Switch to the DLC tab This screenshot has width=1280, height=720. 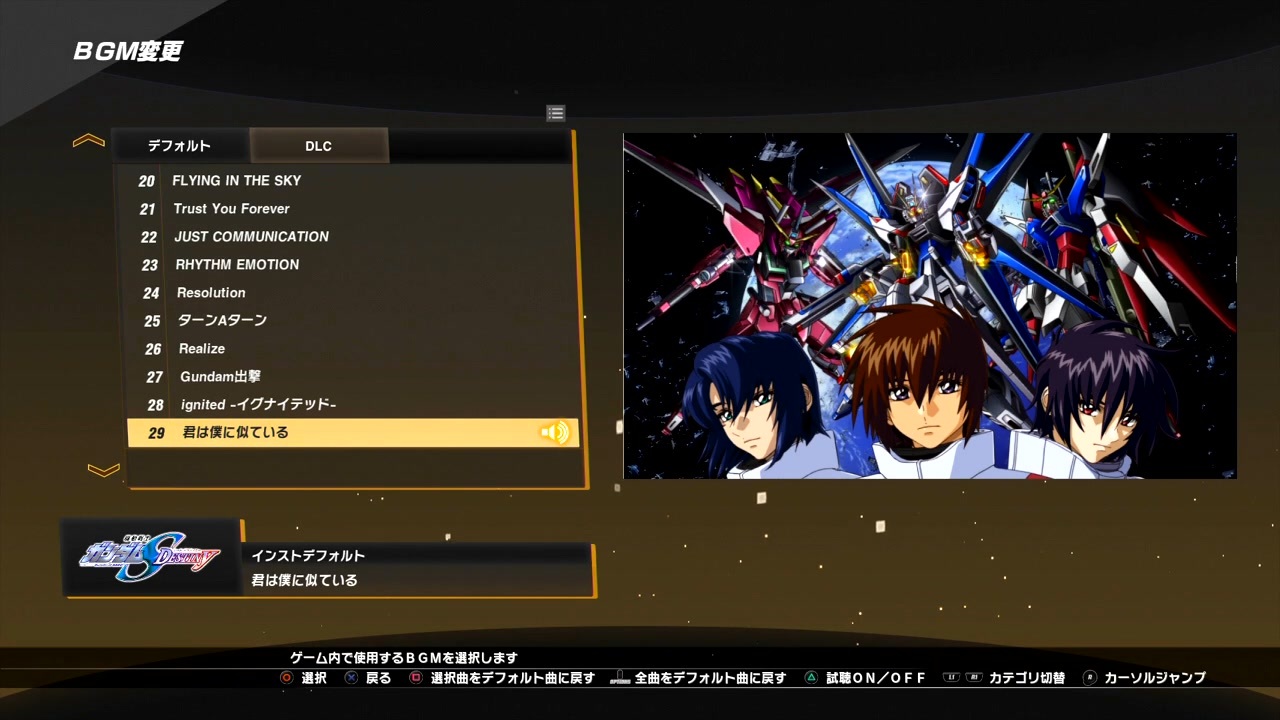point(319,146)
